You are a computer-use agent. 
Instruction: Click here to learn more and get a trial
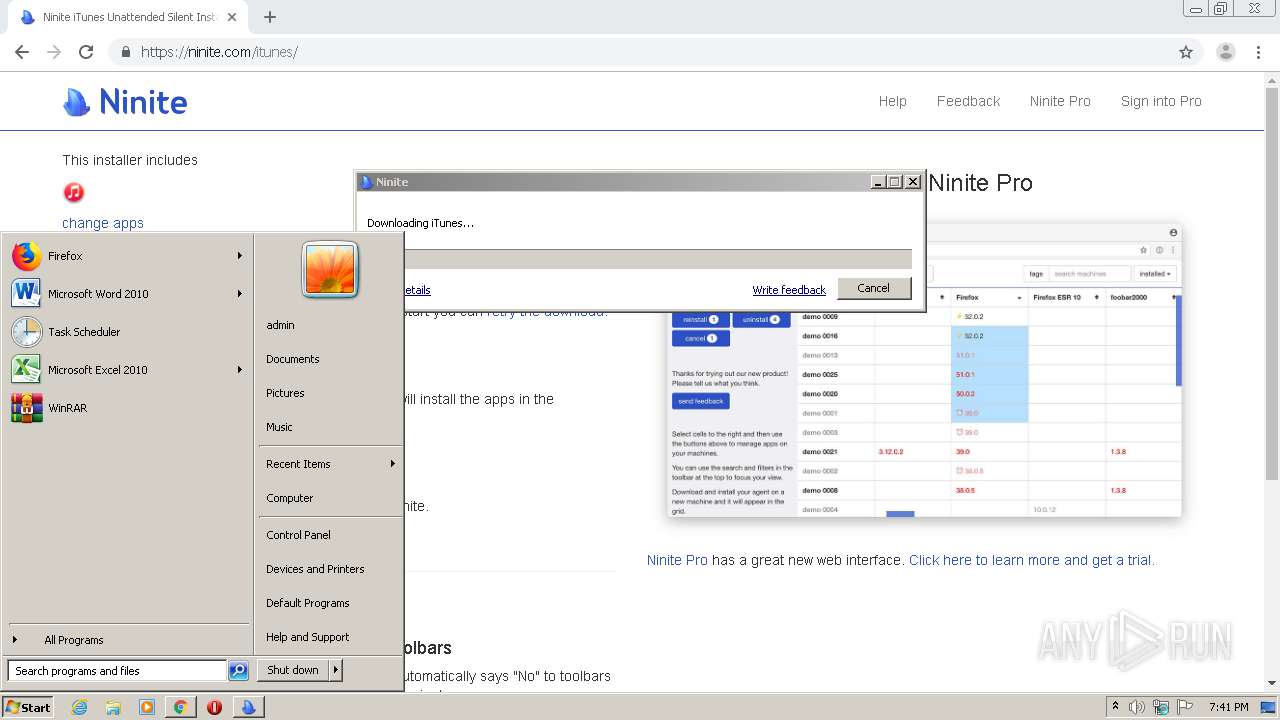coord(1031,560)
